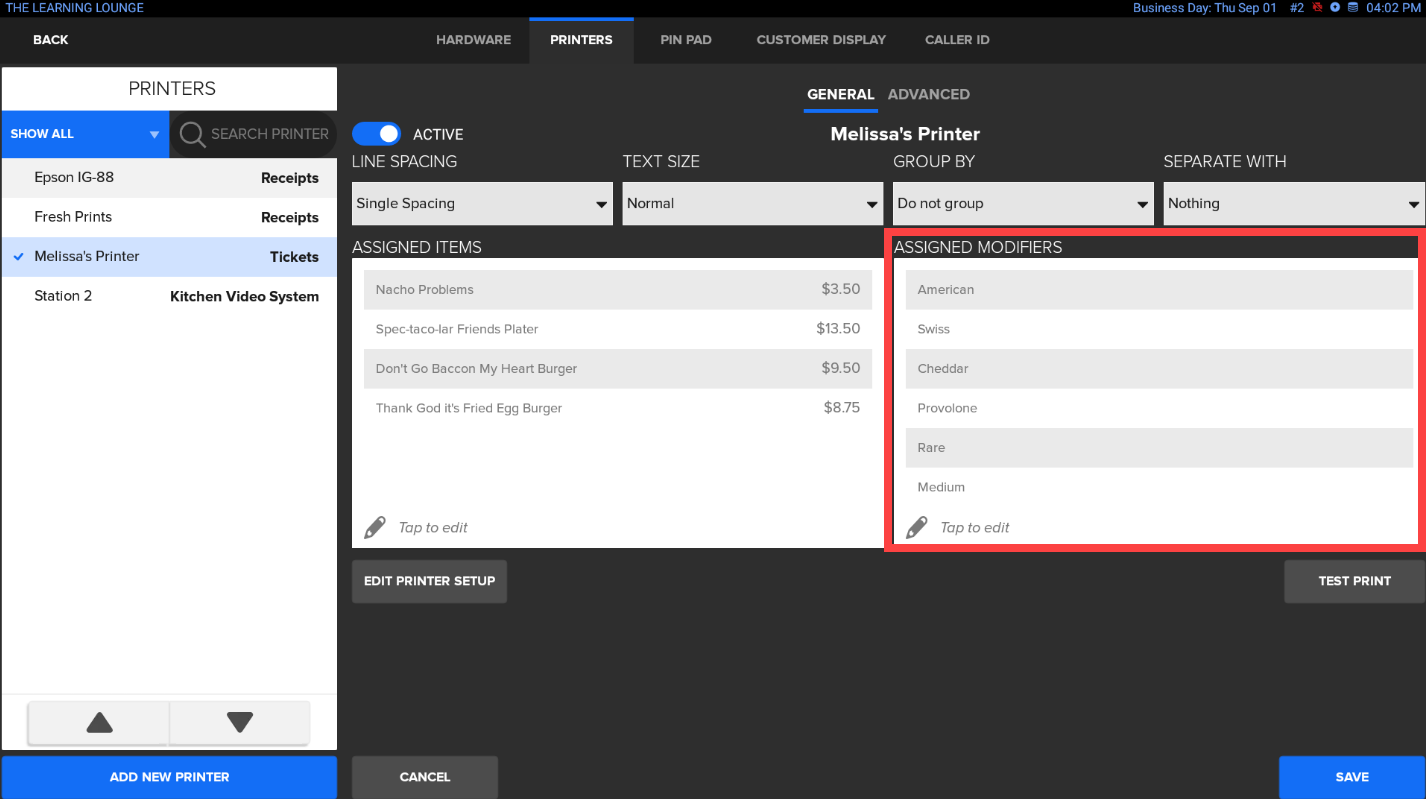The image size is (1426, 799).
Task: Click the database status icon in top bar
Action: point(1353,7)
